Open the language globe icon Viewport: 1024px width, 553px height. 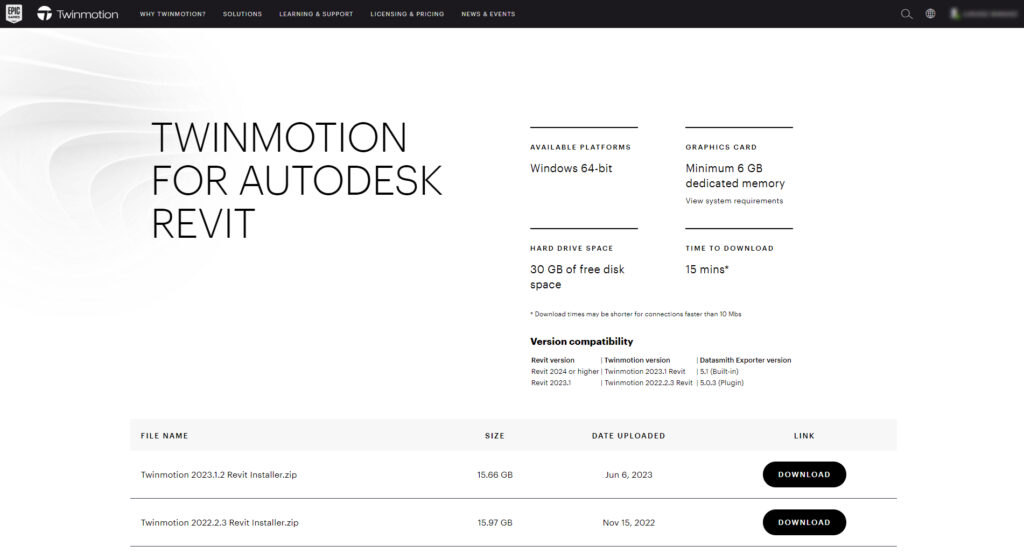[x=930, y=14]
